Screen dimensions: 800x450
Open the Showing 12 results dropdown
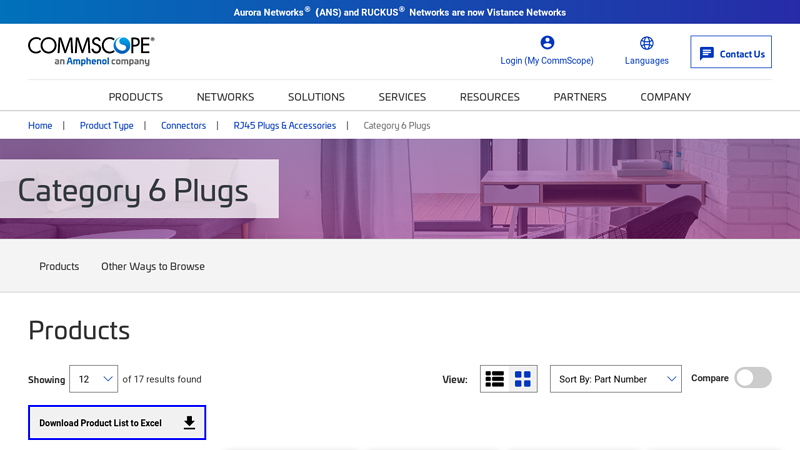point(93,379)
